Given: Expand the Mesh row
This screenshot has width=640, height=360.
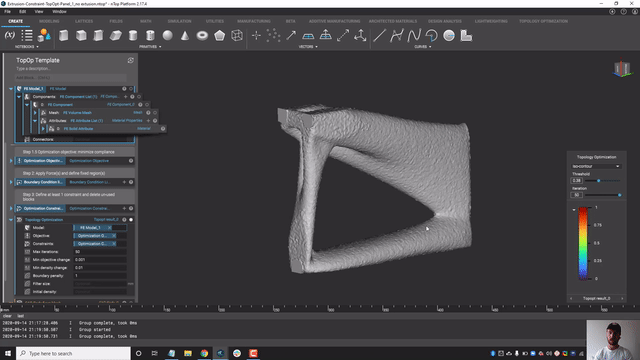Looking at the screenshot, I should [x=35, y=113].
